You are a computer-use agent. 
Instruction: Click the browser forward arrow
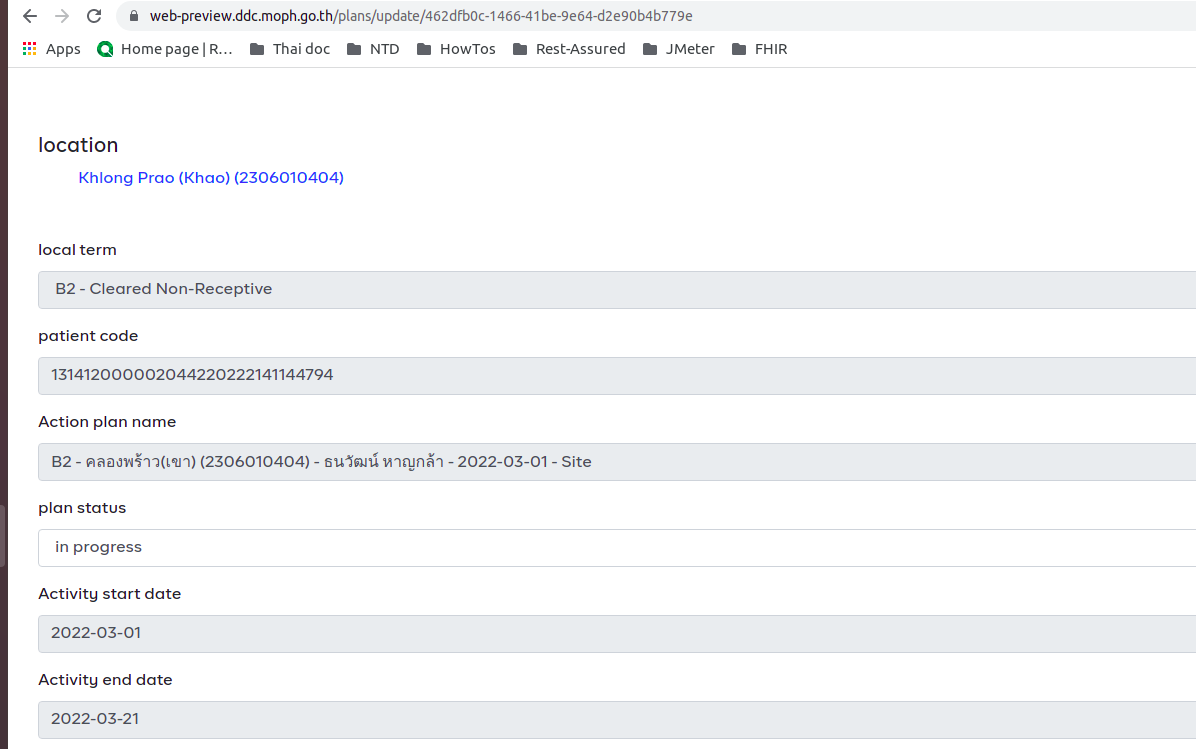click(x=62, y=16)
